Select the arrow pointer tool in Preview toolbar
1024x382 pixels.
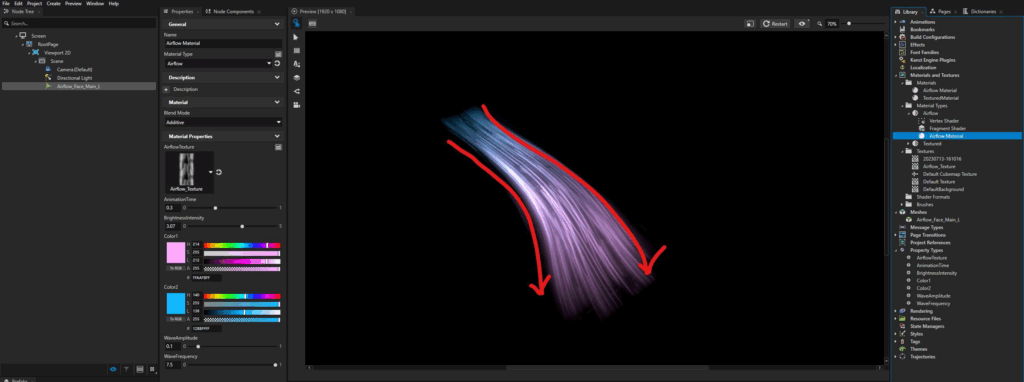(296, 37)
